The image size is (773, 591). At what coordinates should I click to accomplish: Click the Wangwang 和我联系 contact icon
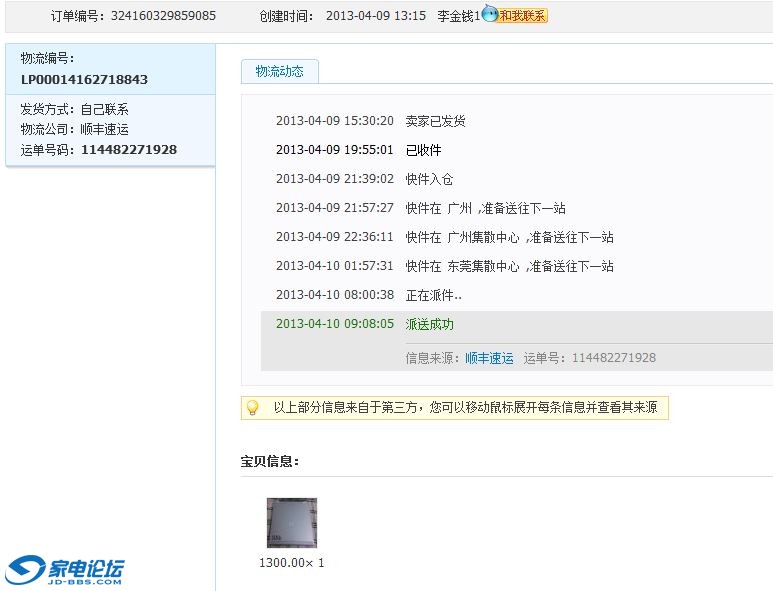(x=515, y=16)
